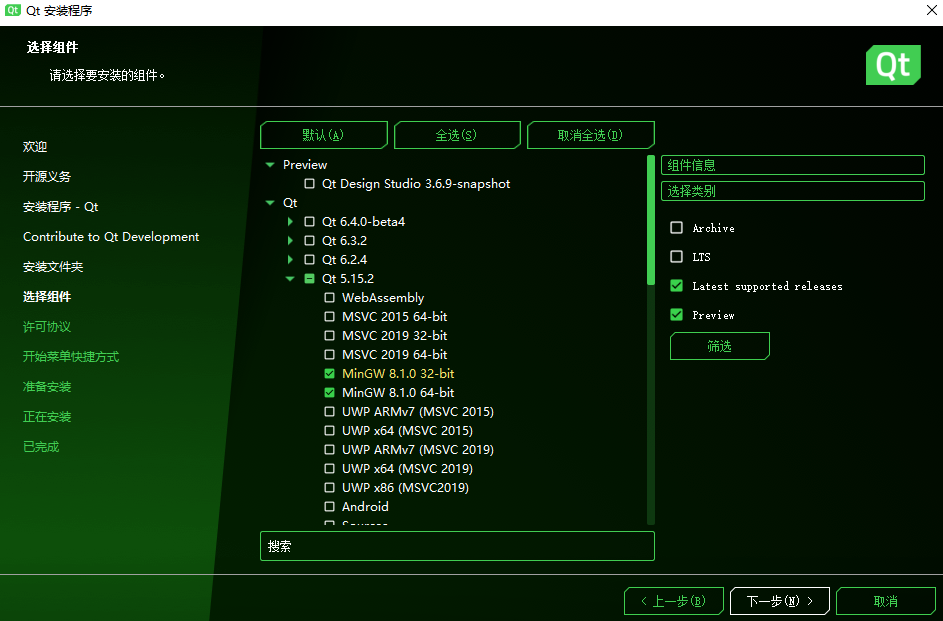Uncheck MinGW 8.1.0 64-bit component
The height and width of the screenshot is (621, 943).
[330, 393]
